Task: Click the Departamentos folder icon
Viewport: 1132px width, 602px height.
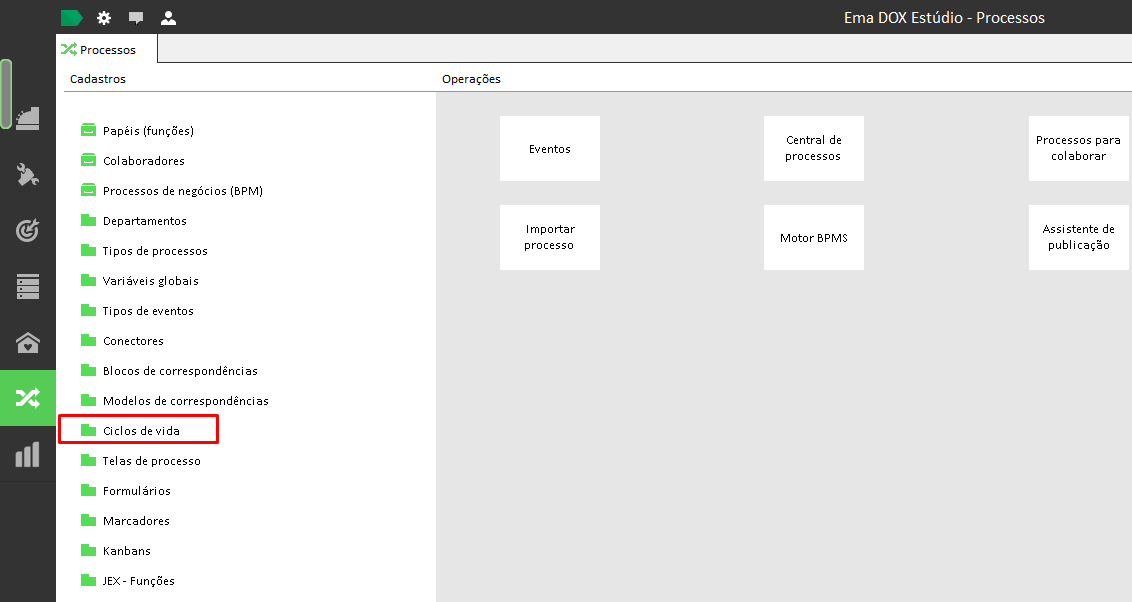Action: click(88, 220)
